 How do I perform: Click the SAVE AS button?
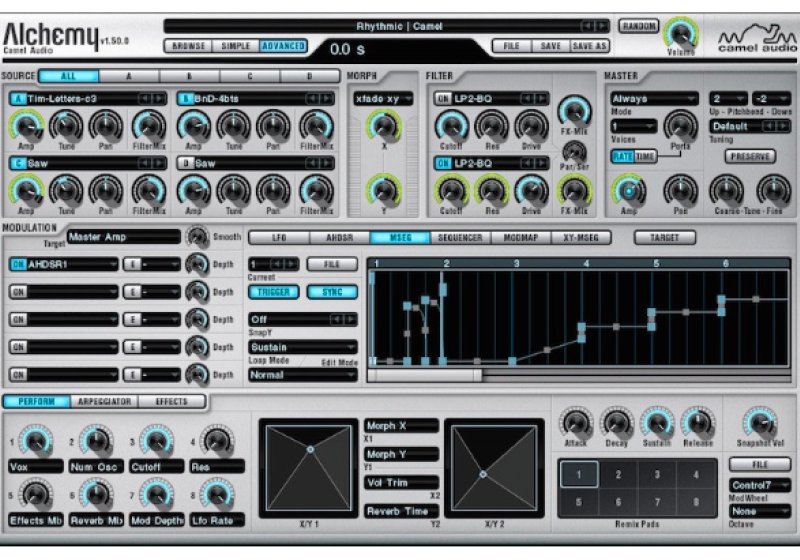pos(588,46)
